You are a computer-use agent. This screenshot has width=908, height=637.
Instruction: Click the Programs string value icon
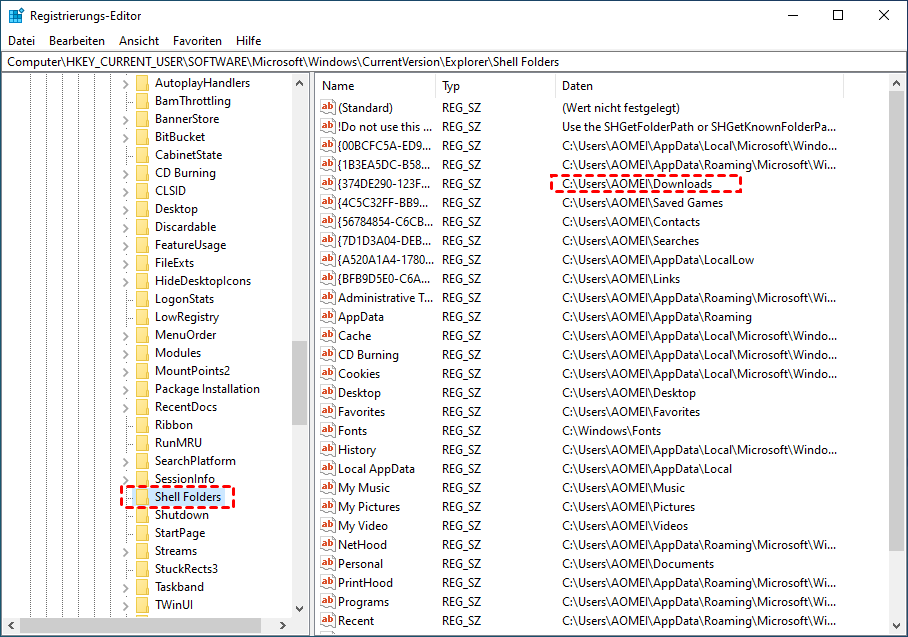click(x=328, y=601)
